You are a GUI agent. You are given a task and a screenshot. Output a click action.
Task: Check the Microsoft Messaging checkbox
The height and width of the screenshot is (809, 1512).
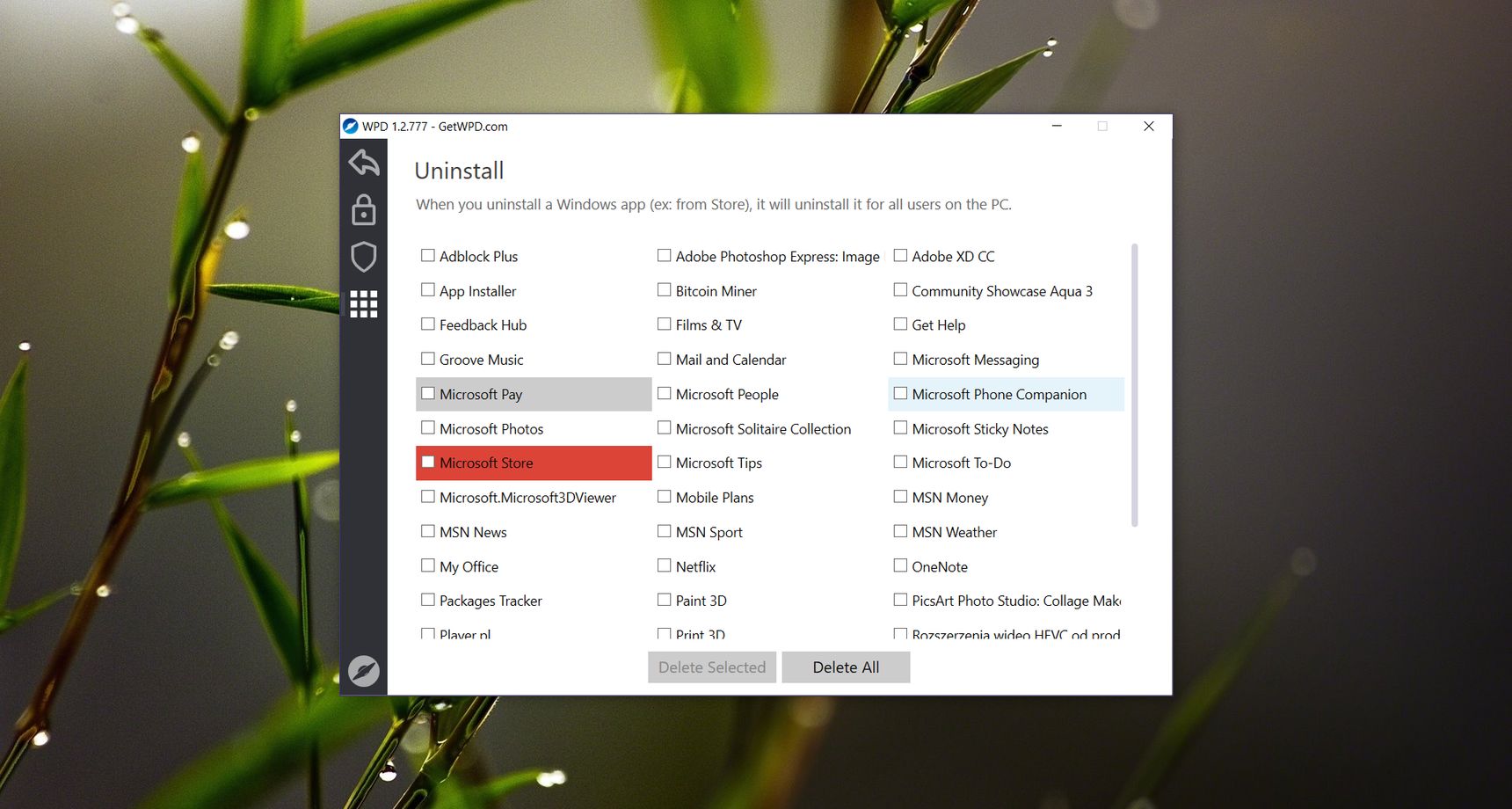pos(900,359)
